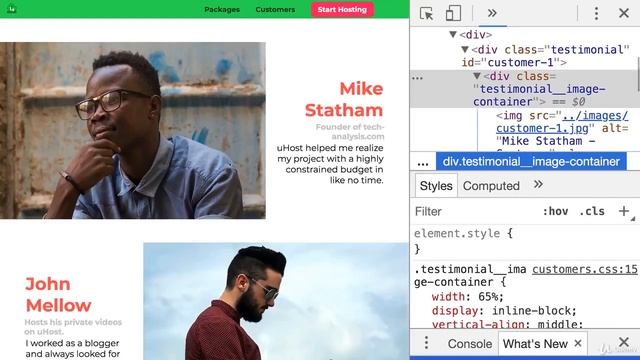Click Mike Statham's customer photo
Screen dimensions: 640x360
pos(133,131)
